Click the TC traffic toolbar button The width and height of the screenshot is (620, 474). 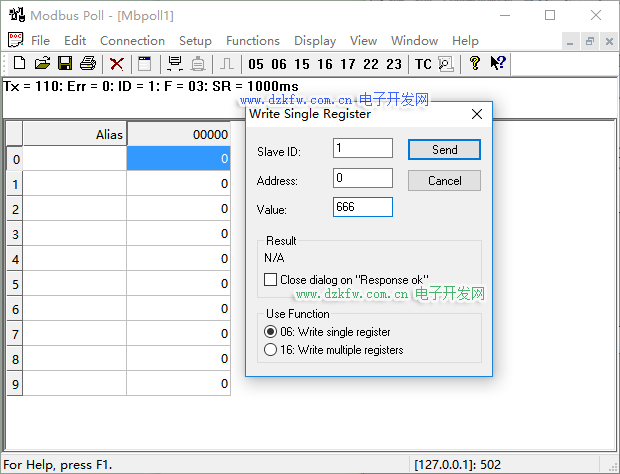[x=423, y=64]
